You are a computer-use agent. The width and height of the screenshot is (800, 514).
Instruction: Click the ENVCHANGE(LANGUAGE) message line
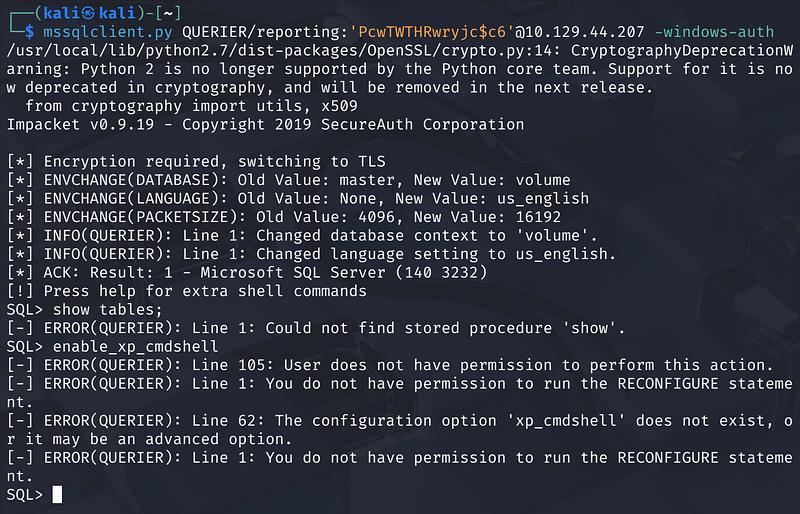pos(297,199)
